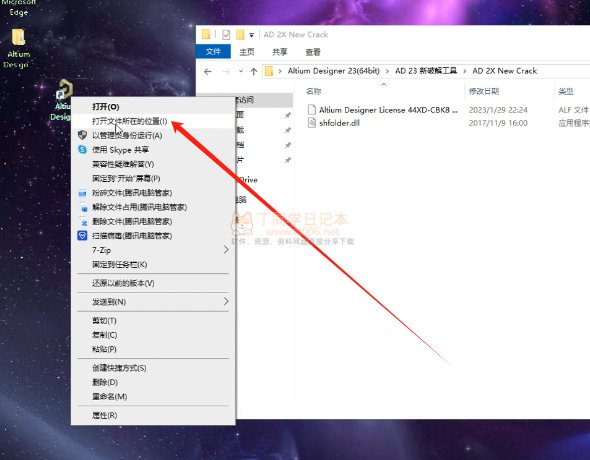
Task: Open the 文件 ribbon tab
Action: [x=213, y=52]
